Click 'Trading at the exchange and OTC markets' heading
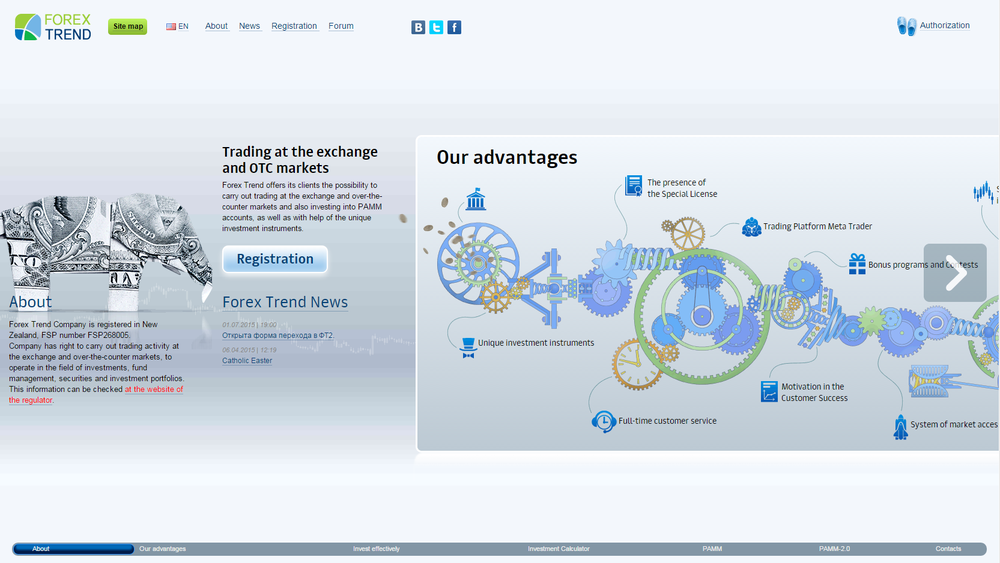 [300, 160]
